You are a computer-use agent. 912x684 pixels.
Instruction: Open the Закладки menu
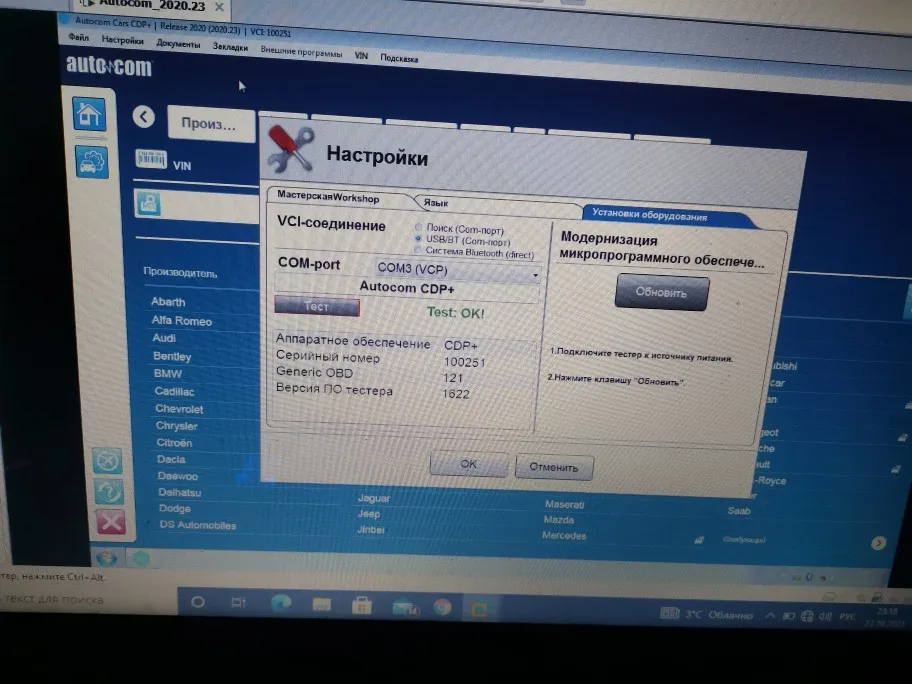230,47
